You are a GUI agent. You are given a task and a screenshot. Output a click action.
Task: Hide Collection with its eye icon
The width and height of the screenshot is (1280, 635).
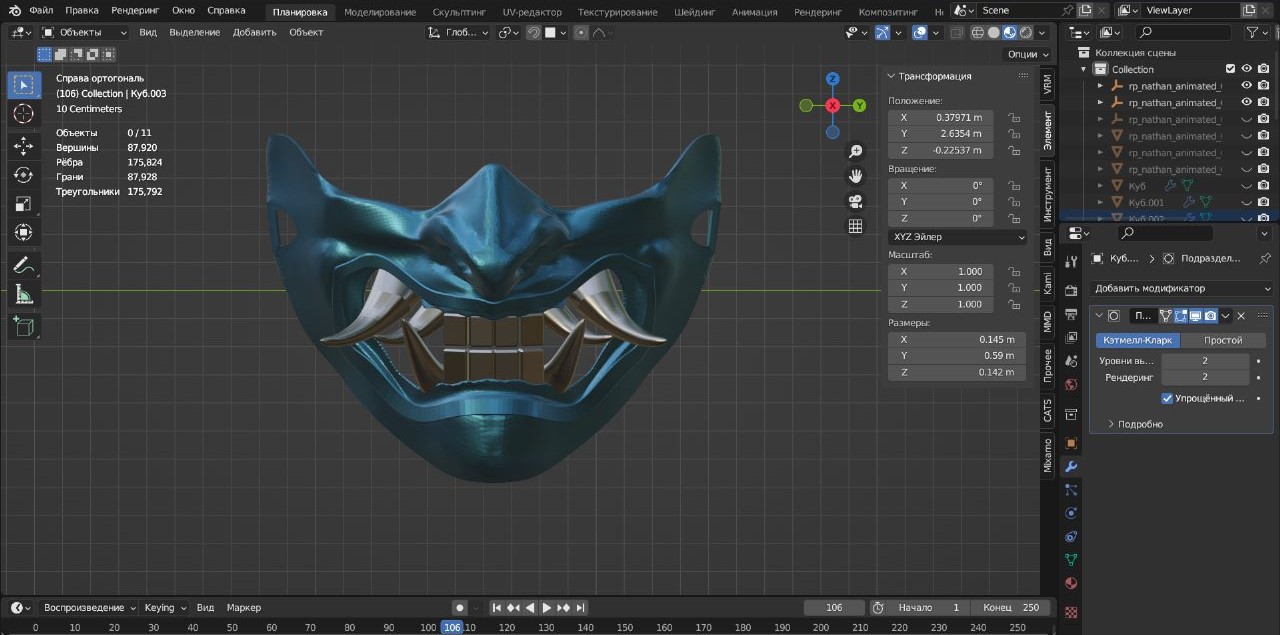pyautogui.click(x=1247, y=69)
